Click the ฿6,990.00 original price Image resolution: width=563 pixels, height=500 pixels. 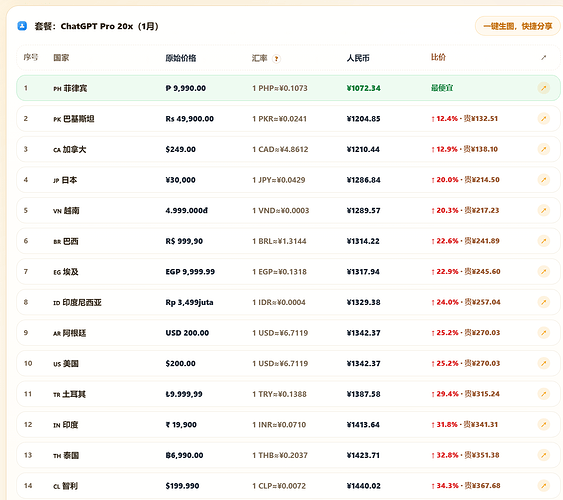pyautogui.click(x=184, y=455)
